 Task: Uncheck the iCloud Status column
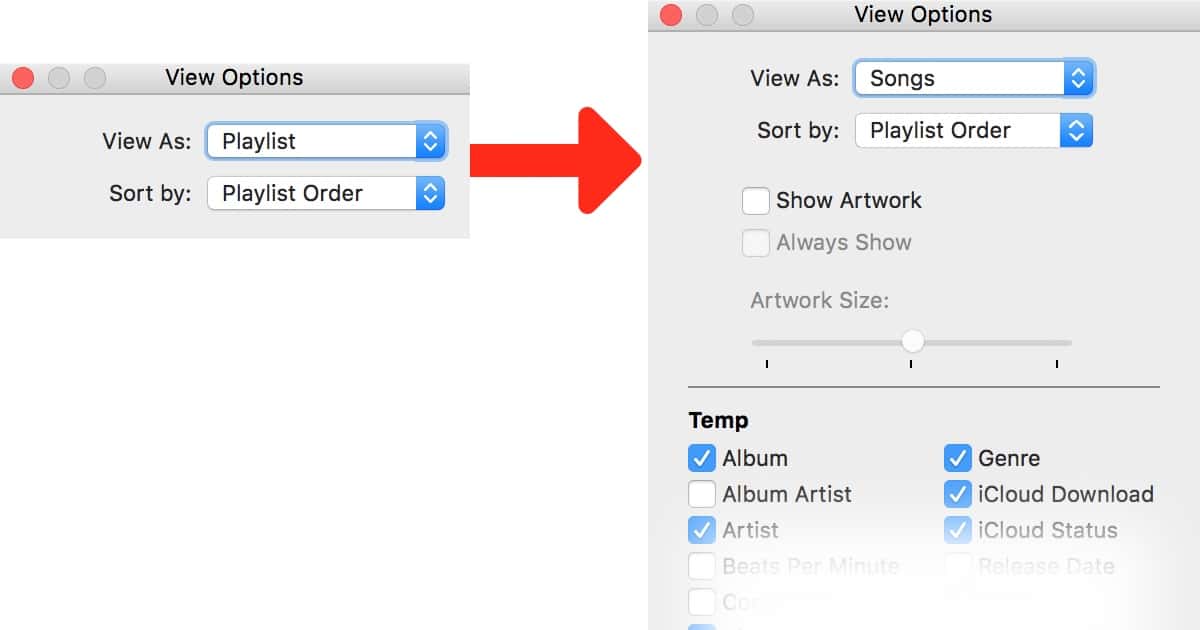pyautogui.click(x=958, y=531)
